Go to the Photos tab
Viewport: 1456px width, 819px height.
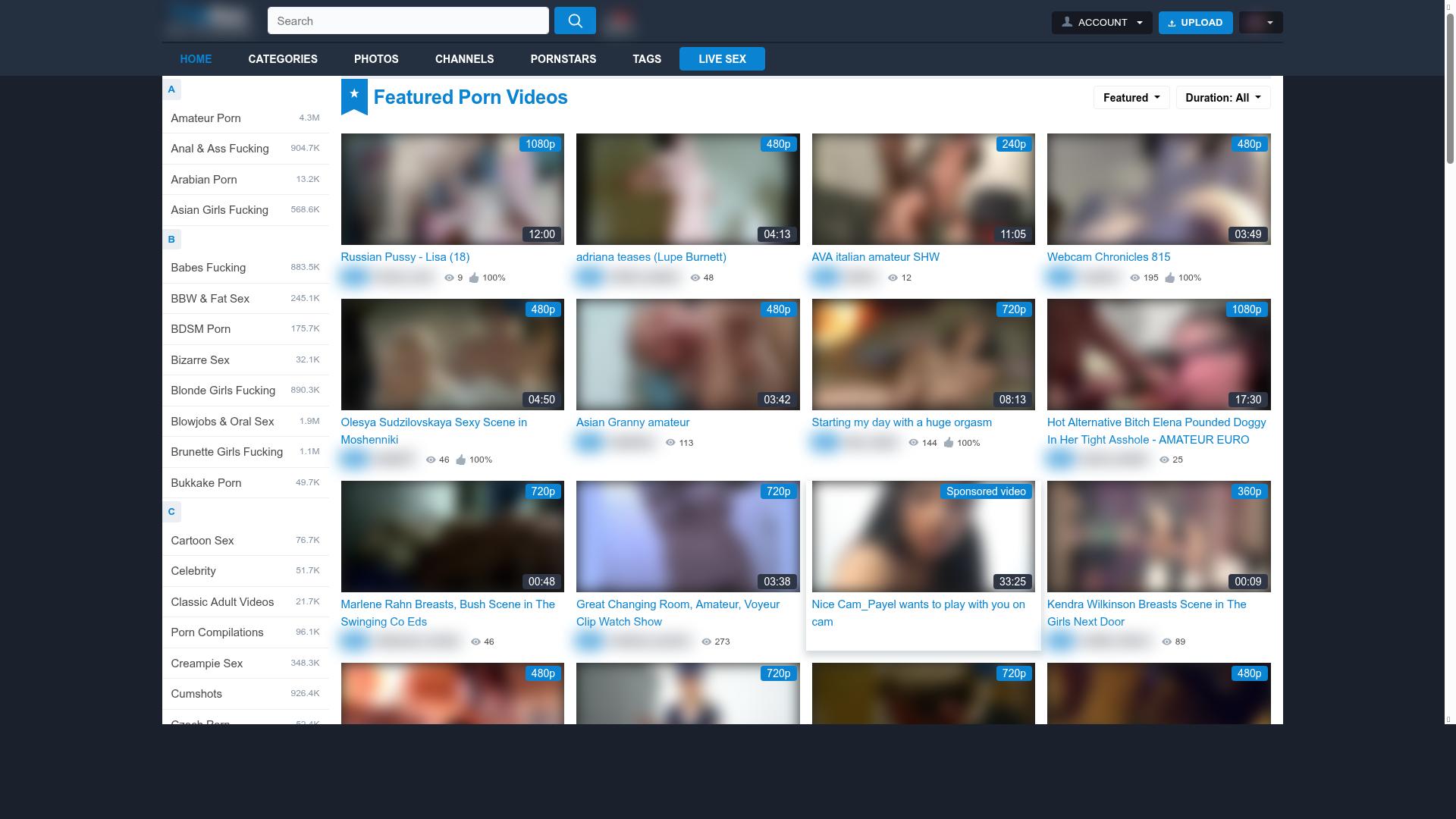pos(376,58)
